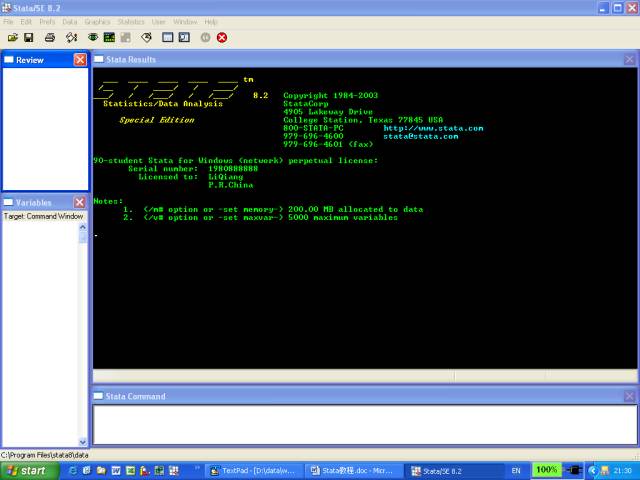Click the Variables panel scroll up arrow
Viewport: 640px width, 480px height.
coord(83,227)
